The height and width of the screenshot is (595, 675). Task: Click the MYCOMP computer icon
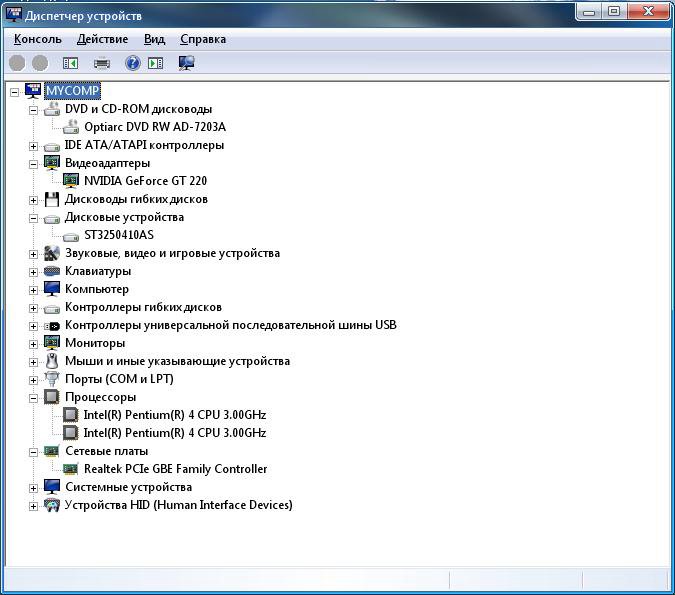pos(33,90)
